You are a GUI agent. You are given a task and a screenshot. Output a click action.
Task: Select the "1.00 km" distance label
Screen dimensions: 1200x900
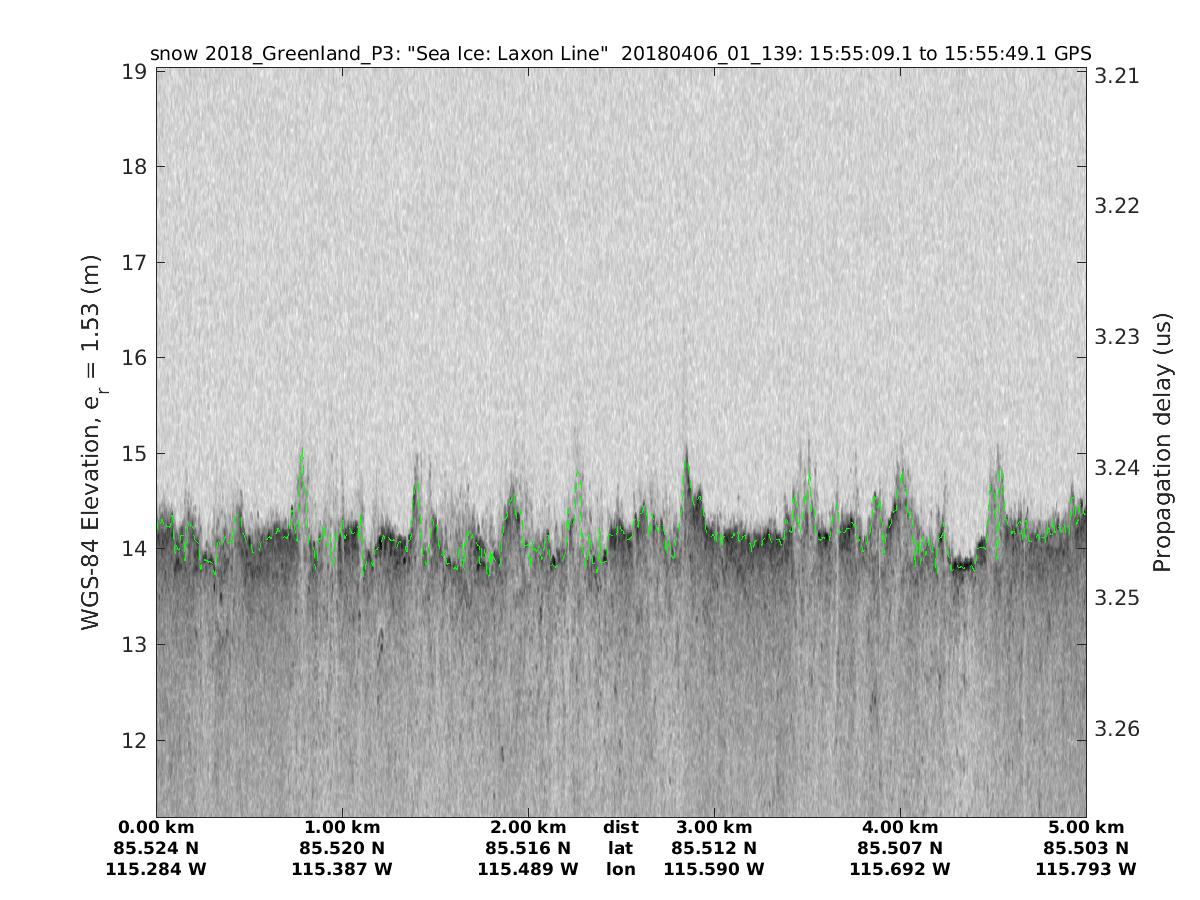click(x=342, y=828)
